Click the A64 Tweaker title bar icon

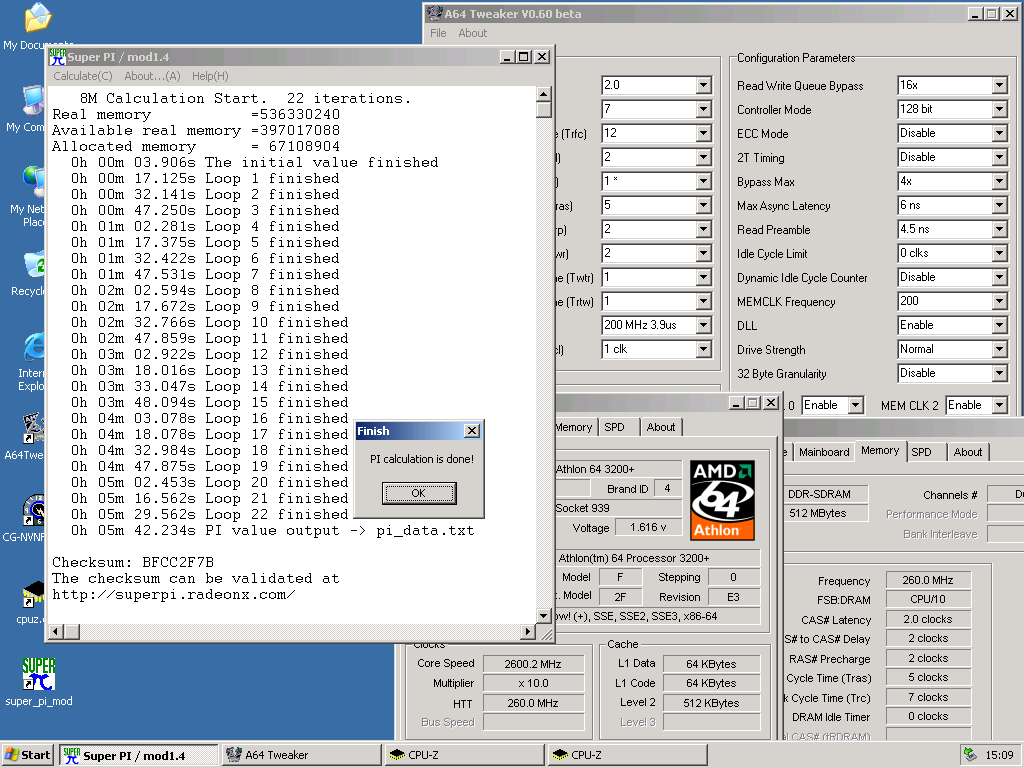(x=434, y=13)
